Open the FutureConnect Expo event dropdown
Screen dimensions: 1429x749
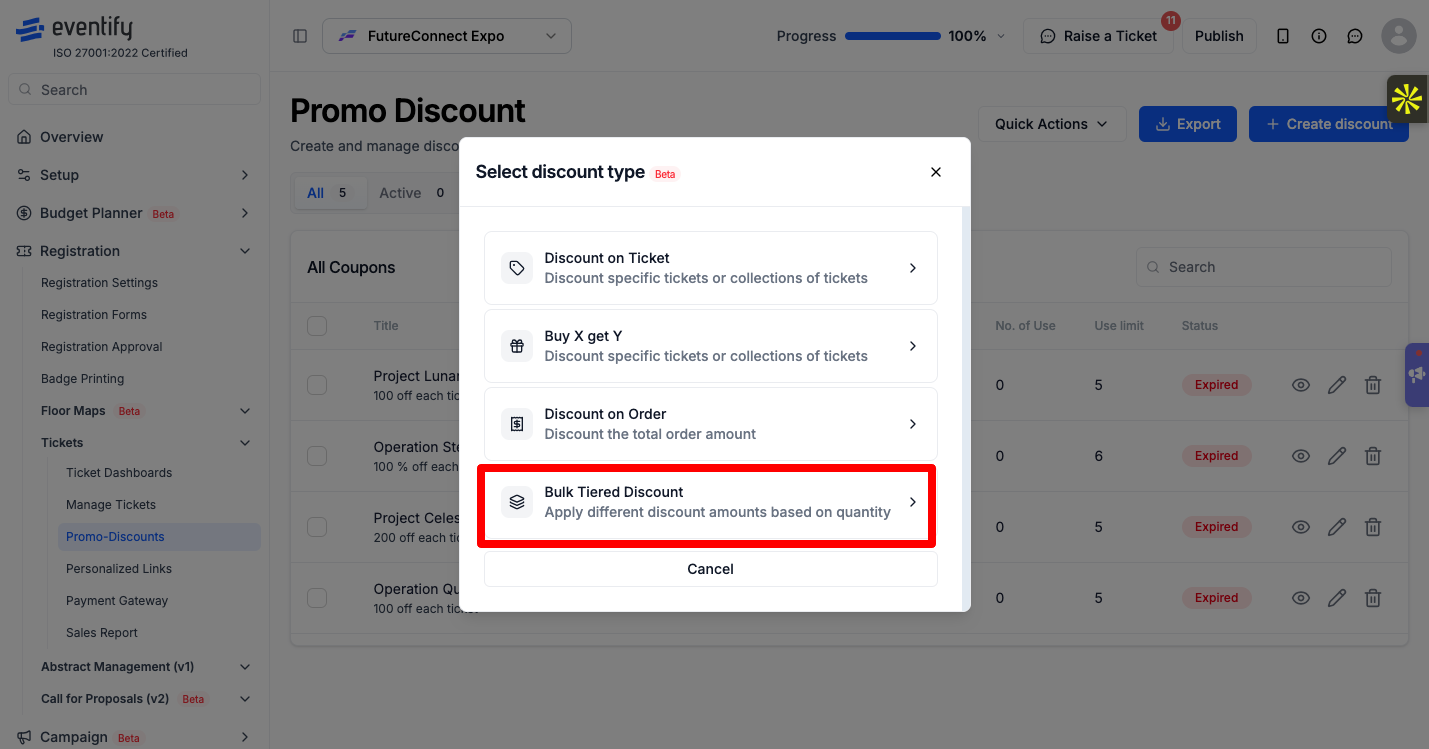pos(447,36)
